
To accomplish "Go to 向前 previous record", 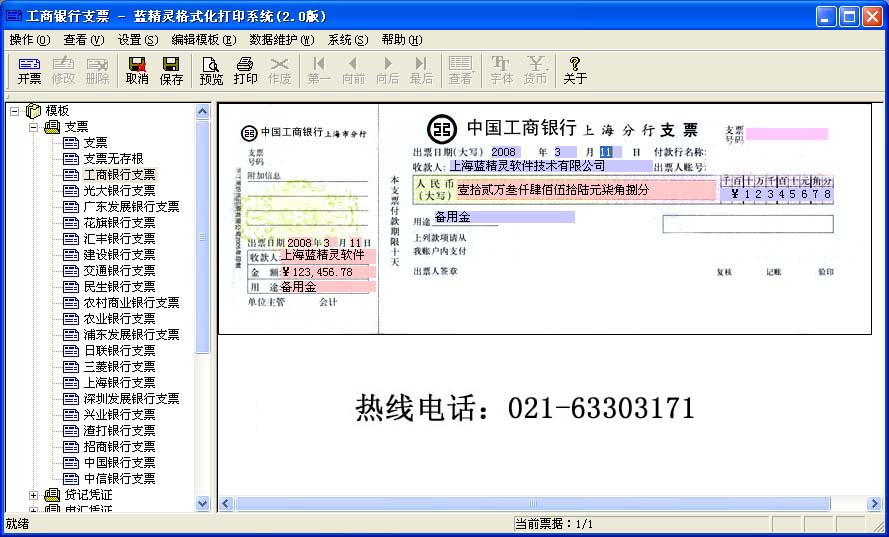I will click(x=353, y=70).
